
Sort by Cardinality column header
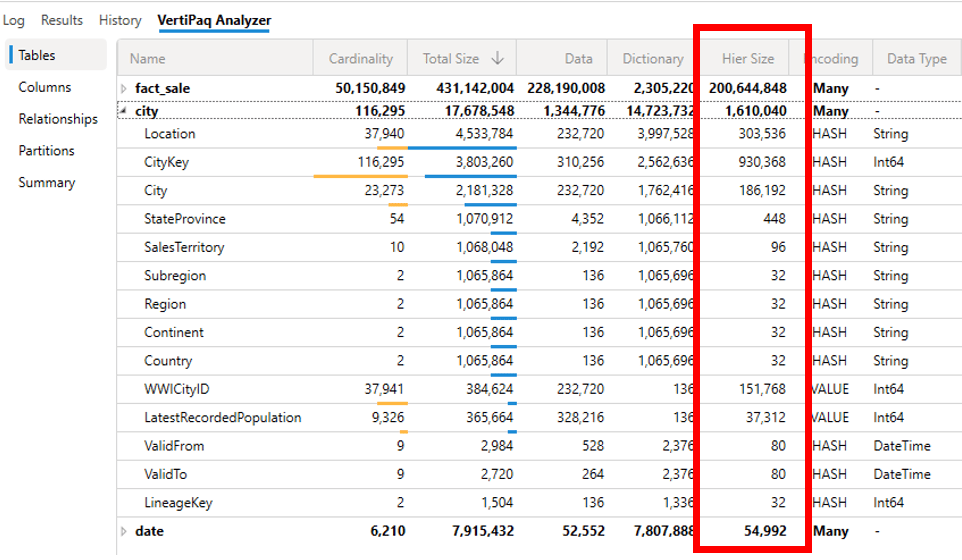pyautogui.click(x=361, y=58)
